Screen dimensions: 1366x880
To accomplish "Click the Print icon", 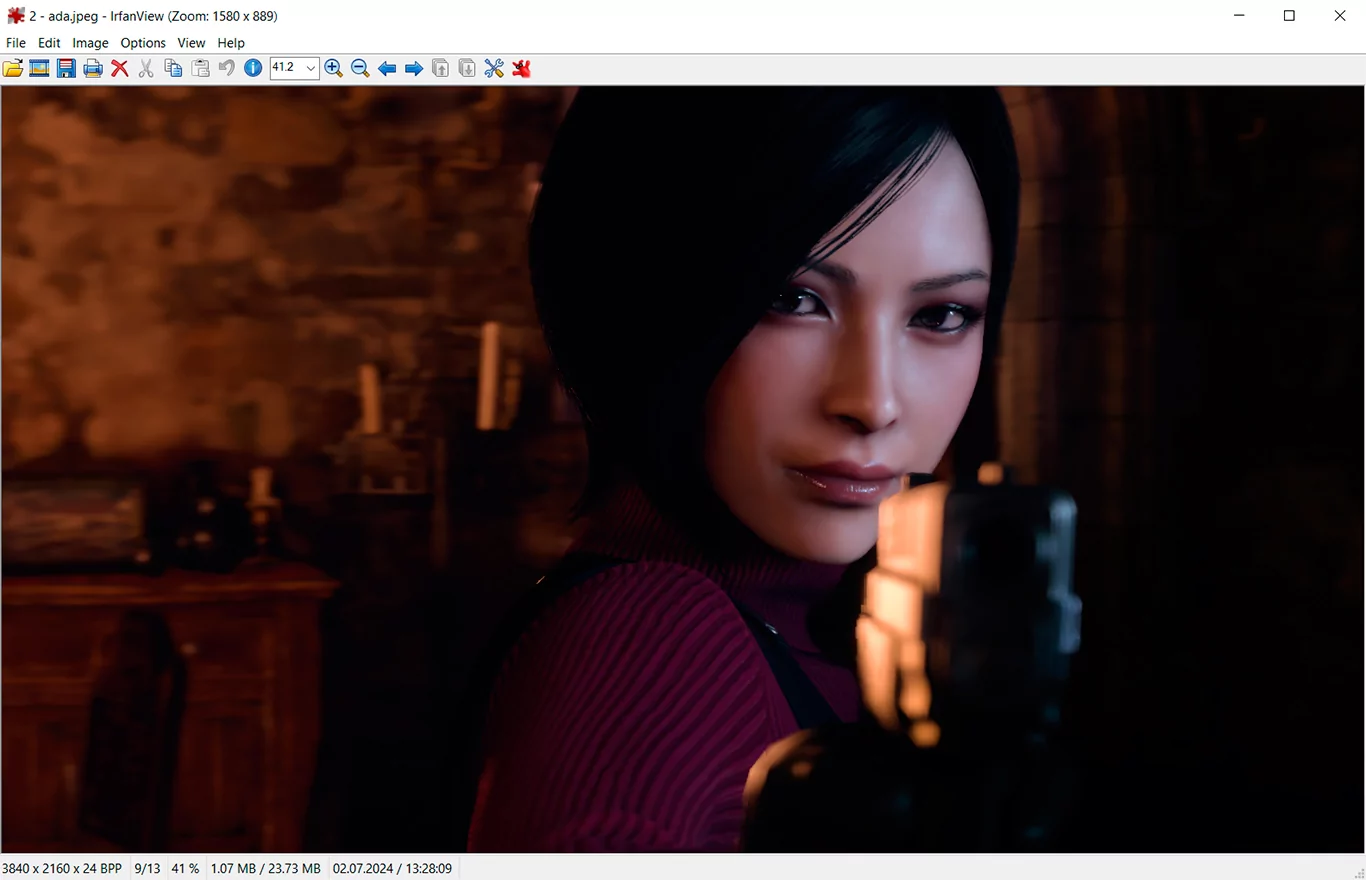I will [x=93, y=68].
